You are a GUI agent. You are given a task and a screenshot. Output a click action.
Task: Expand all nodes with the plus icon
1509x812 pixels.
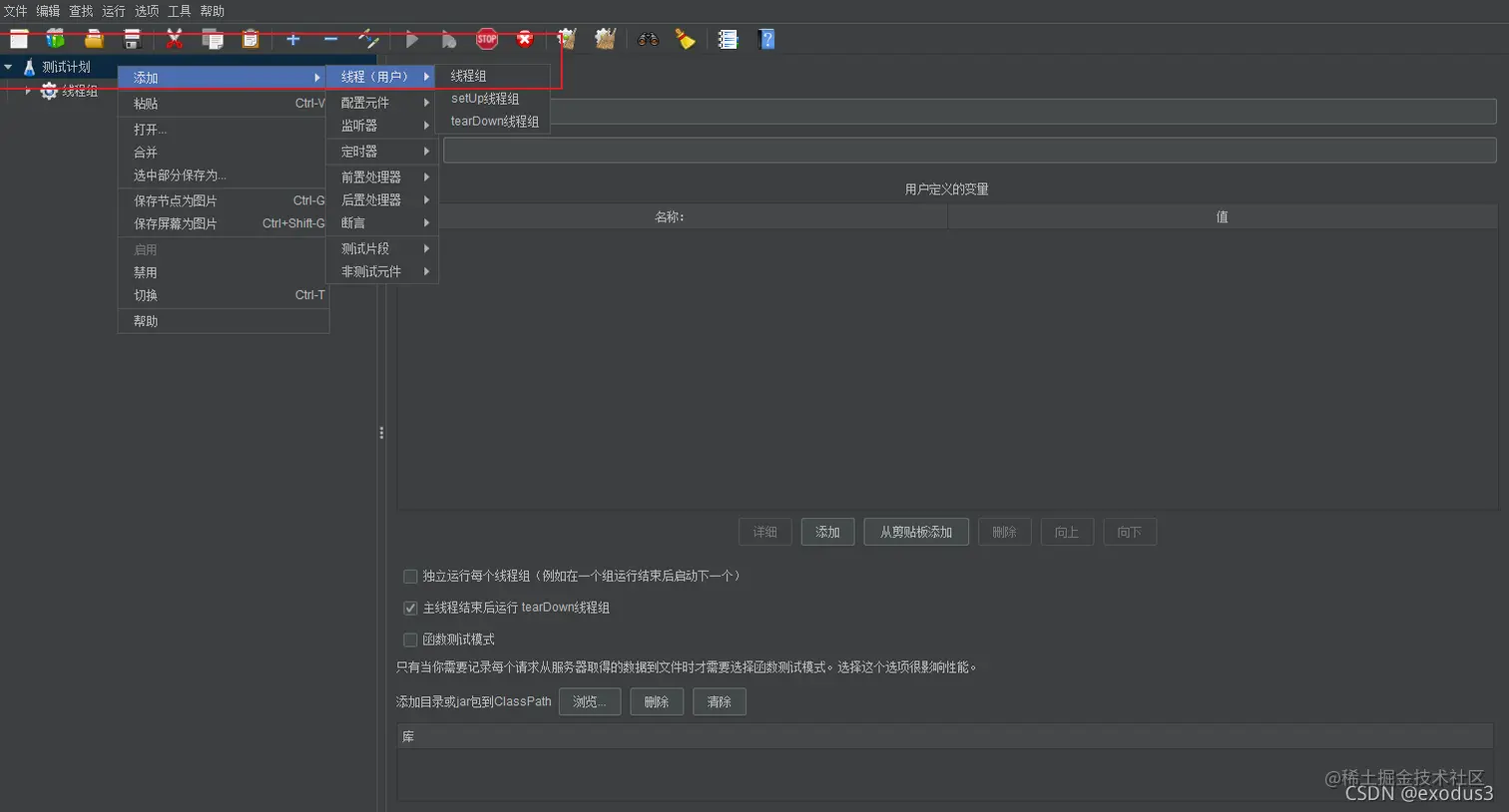point(292,39)
